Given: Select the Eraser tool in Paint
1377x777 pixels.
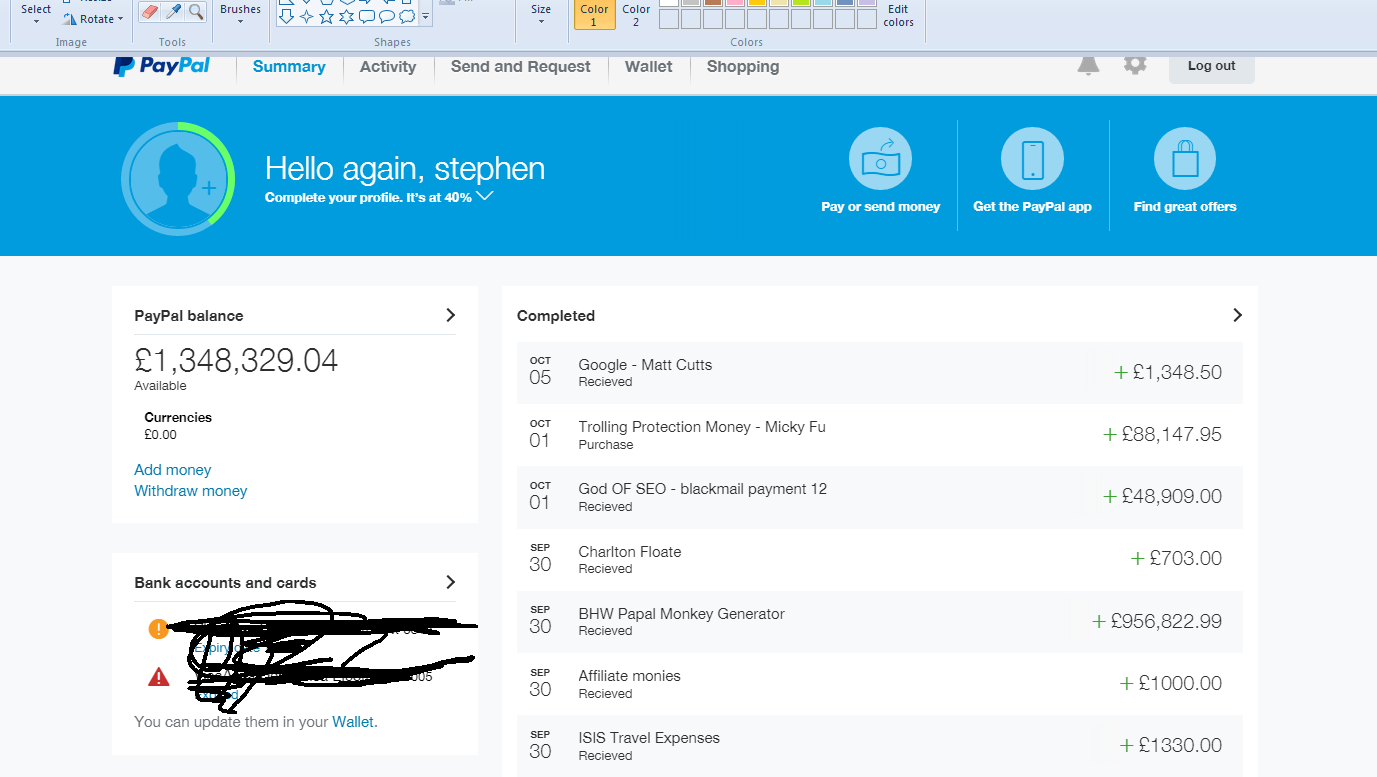Looking at the screenshot, I should point(149,12).
